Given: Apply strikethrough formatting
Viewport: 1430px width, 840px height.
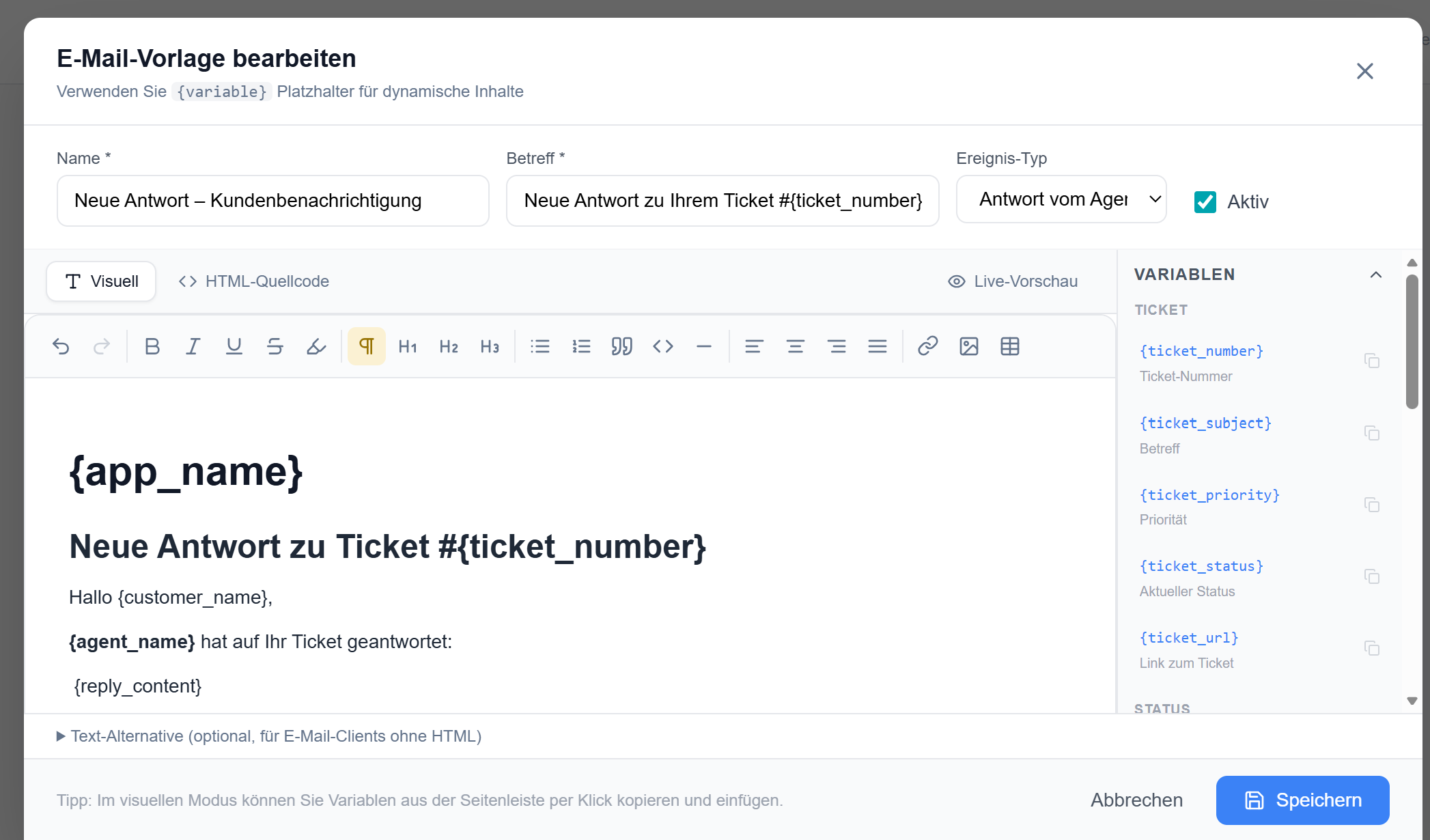Looking at the screenshot, I should (275, 346).
